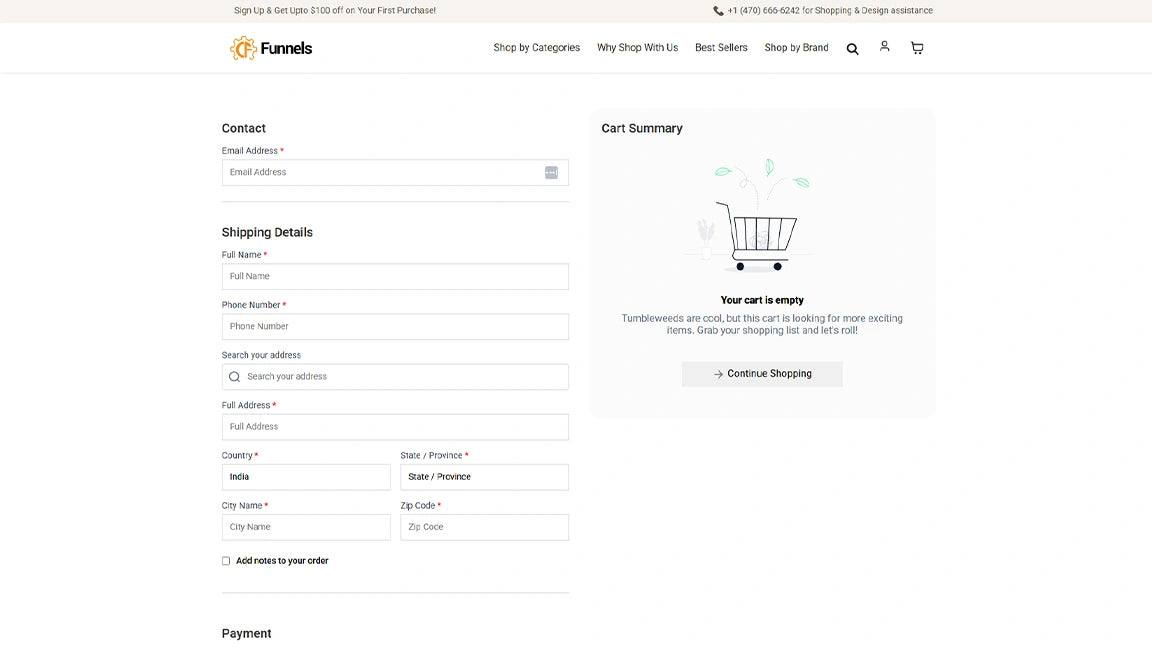Open the Country dropdown showing India
Screen dimensions: 1152x648
point(306,477)
